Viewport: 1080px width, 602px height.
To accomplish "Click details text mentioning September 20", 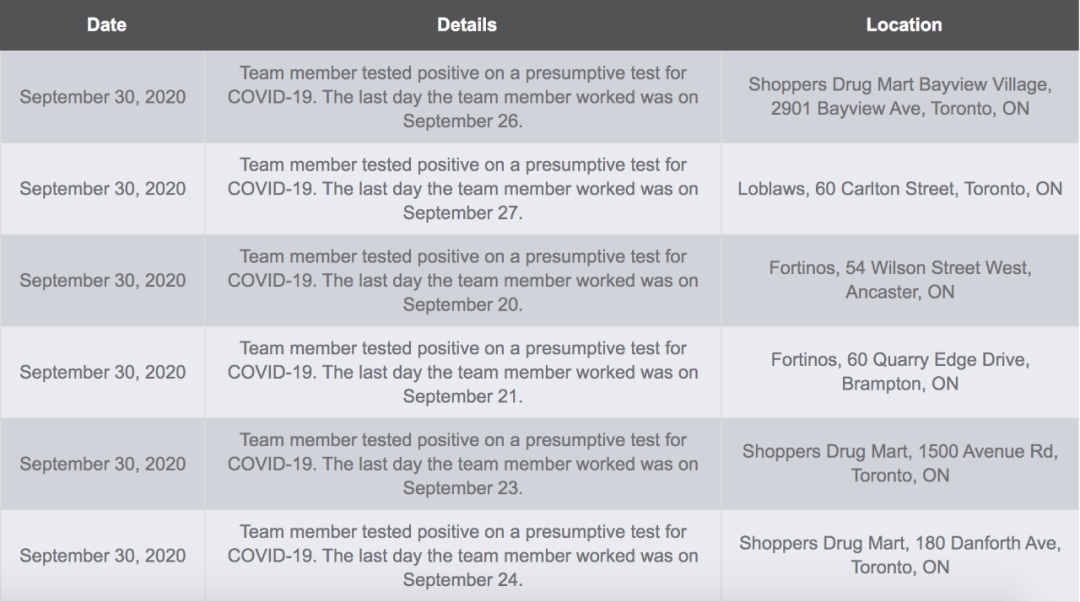I will pos(463,280).
